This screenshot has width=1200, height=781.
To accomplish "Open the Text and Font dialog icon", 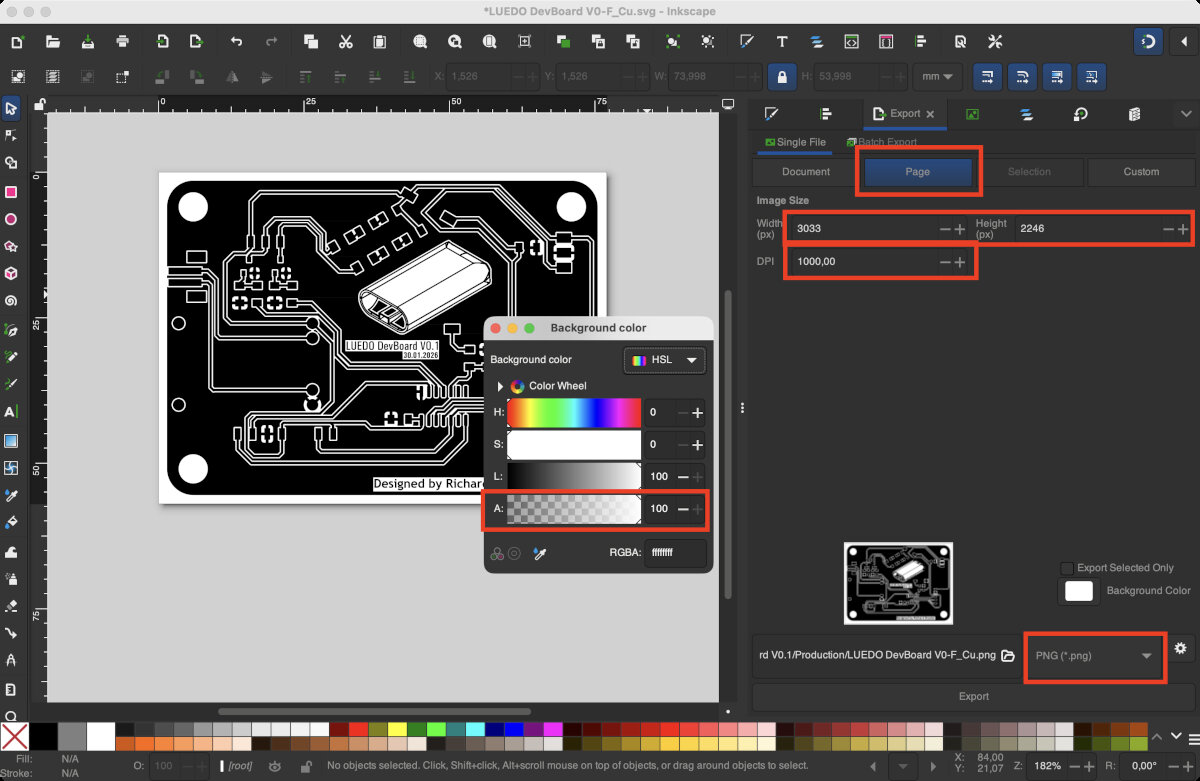I will pyautogui.click(x=782, y=42).
